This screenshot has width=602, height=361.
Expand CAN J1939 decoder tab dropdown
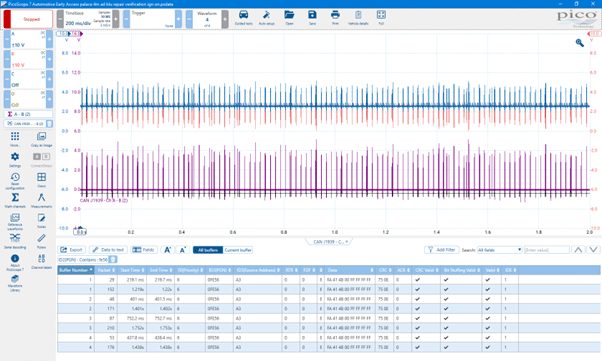point(346,242)
